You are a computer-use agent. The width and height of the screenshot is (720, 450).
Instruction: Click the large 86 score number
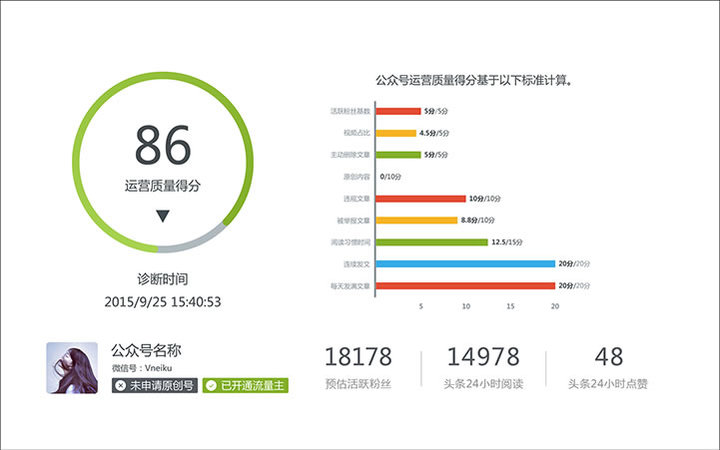click(x=164, y=146)
